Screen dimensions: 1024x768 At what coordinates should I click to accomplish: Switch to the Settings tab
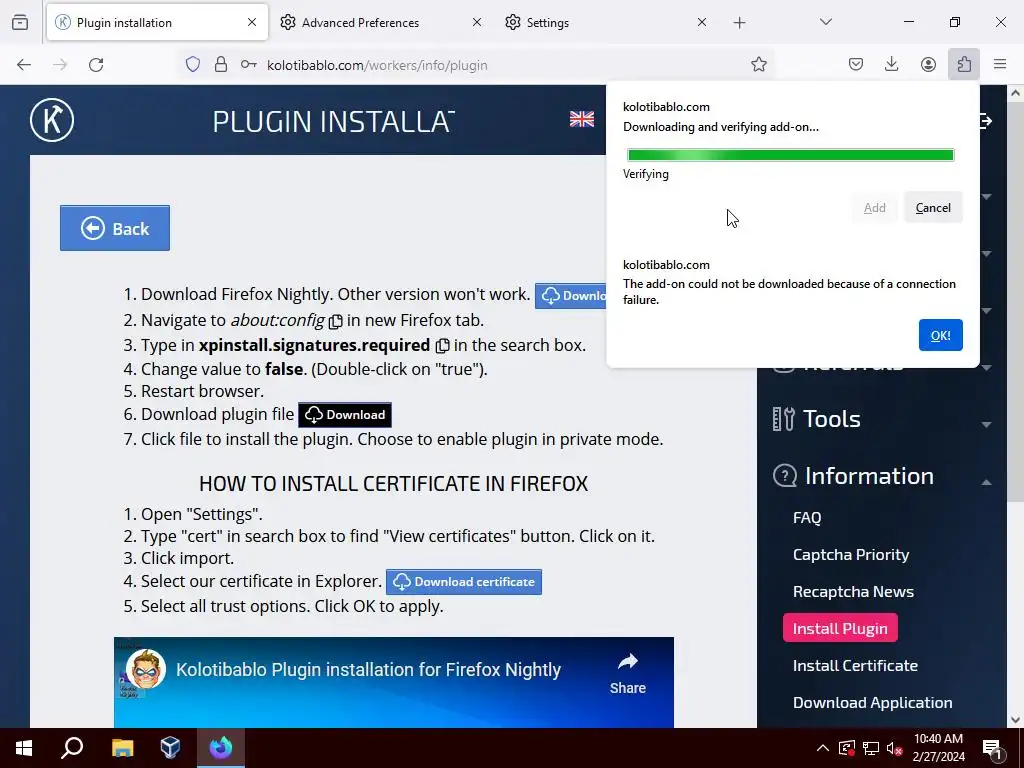pyautogui.click(x=607, y=23)
